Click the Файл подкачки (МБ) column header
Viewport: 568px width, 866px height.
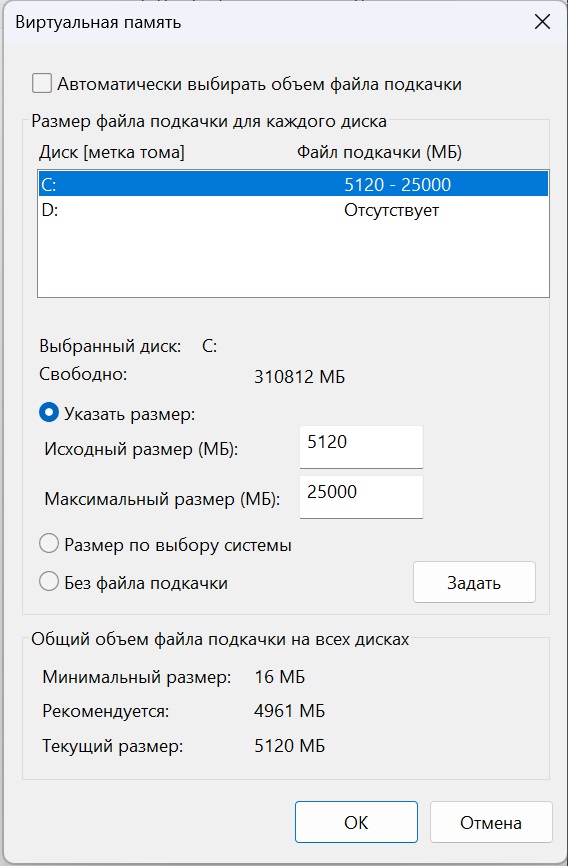click(380, 152)
